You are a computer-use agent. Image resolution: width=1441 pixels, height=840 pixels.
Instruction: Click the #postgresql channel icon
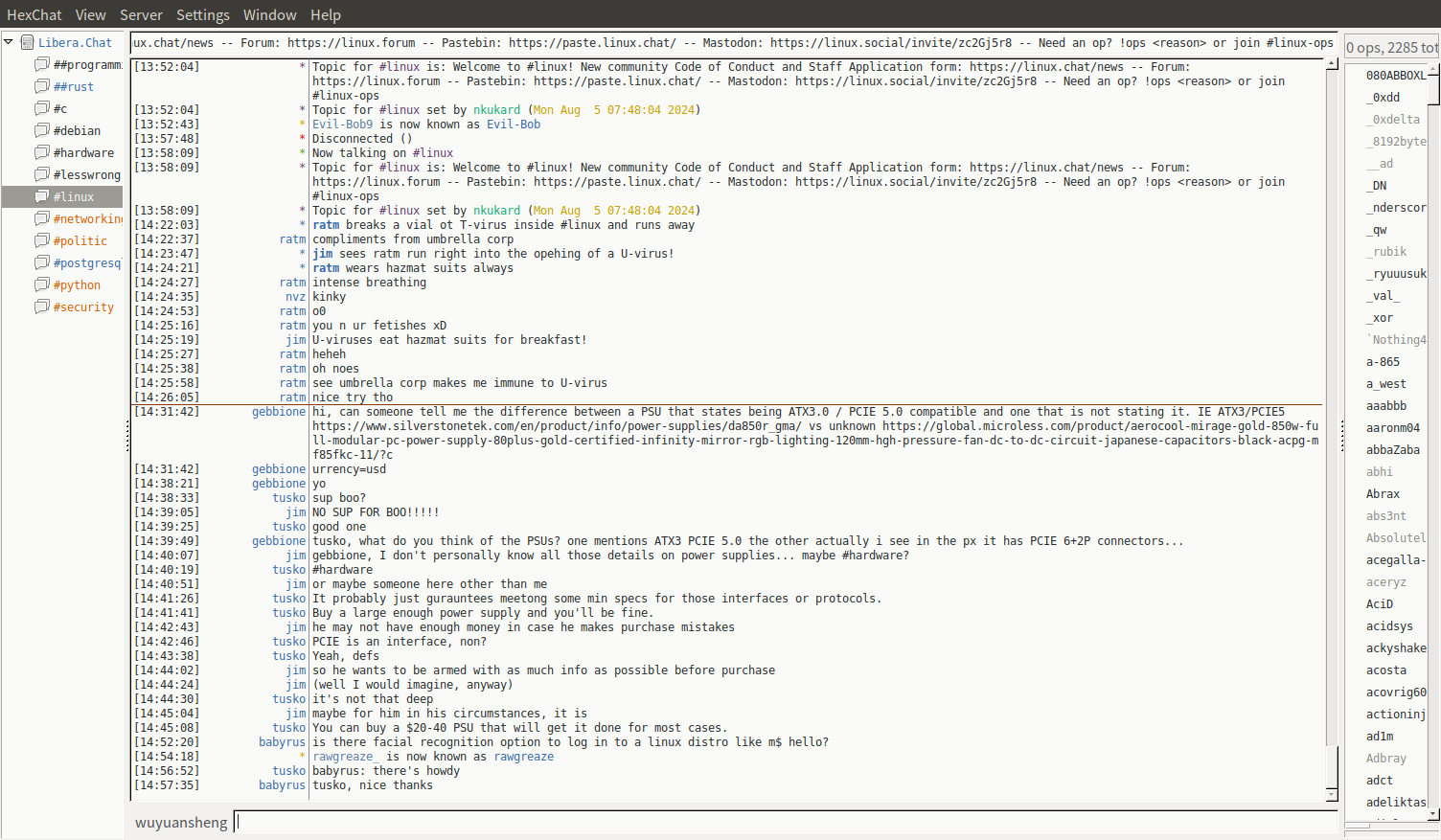[42, 262]
